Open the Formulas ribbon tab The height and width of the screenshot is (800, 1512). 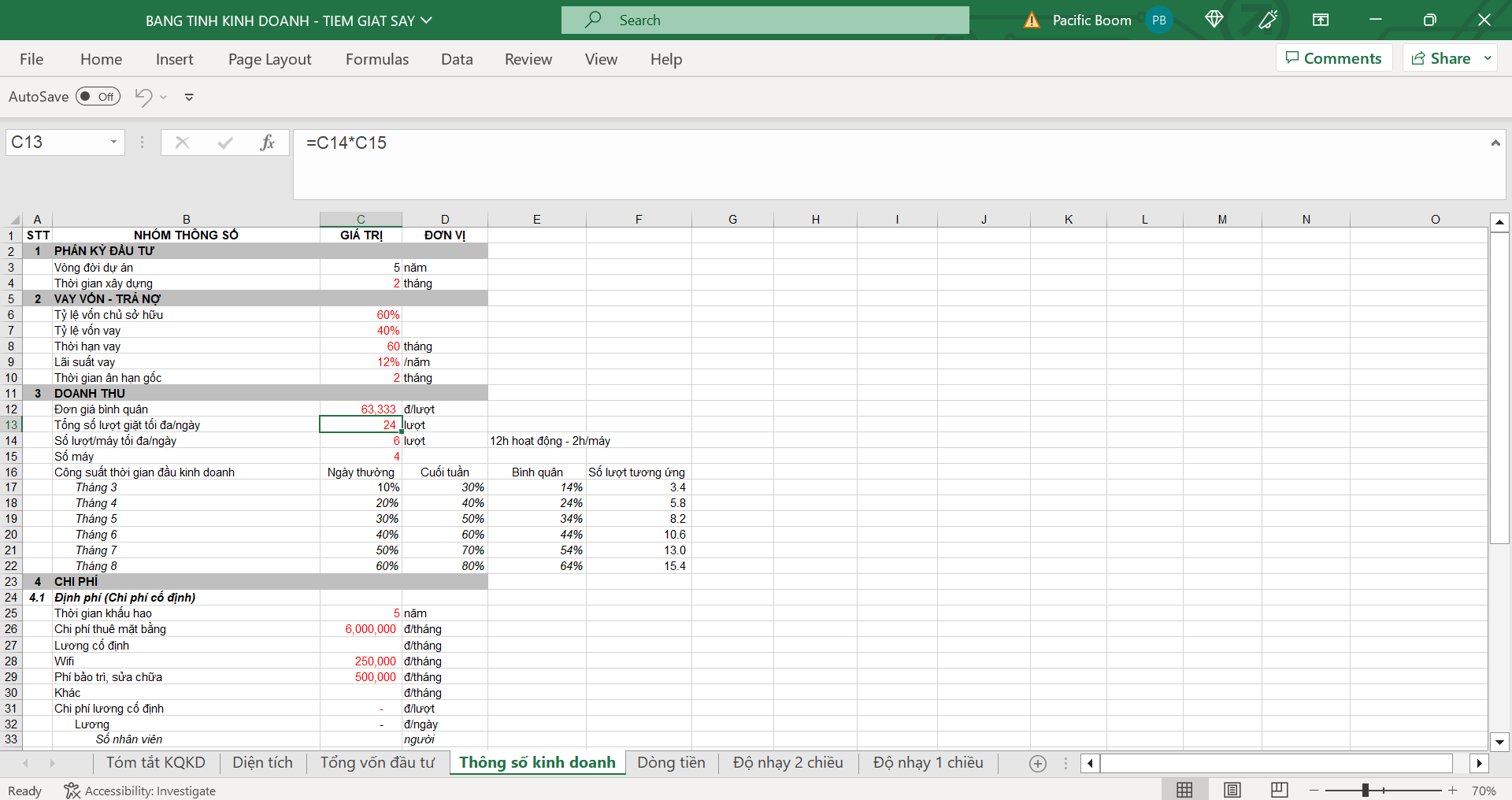377,59
